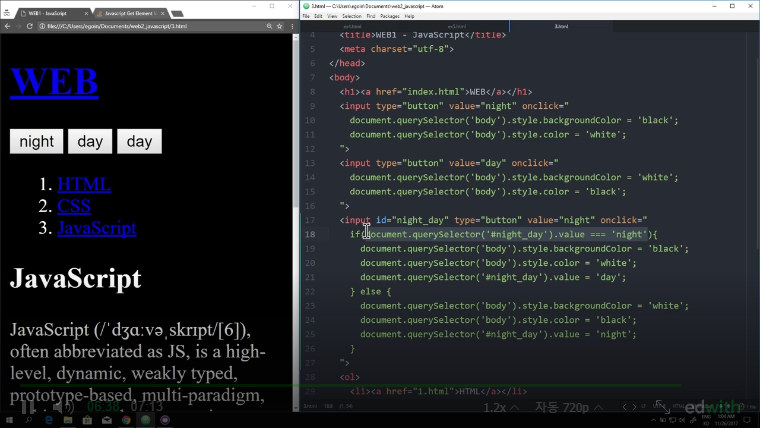The height and width of the screenshot is (428, 760).
Task: Open the Windows Start menu
Action: tap(9, 420)
